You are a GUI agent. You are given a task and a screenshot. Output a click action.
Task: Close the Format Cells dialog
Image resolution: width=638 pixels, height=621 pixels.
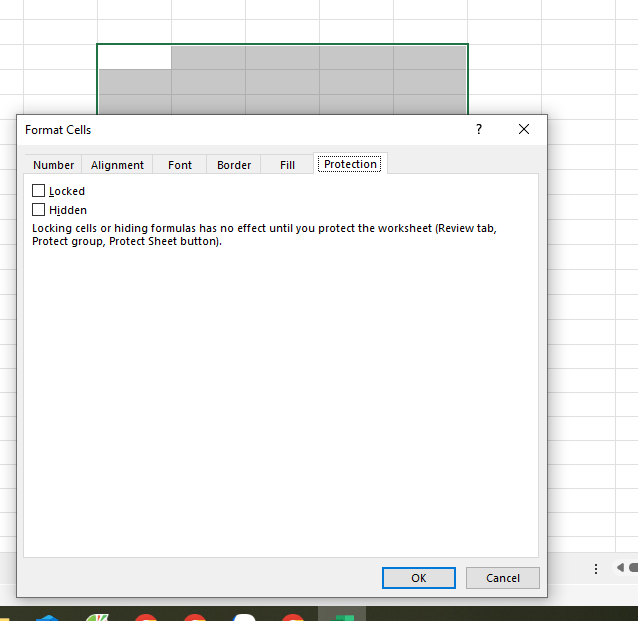coord(524,129)
